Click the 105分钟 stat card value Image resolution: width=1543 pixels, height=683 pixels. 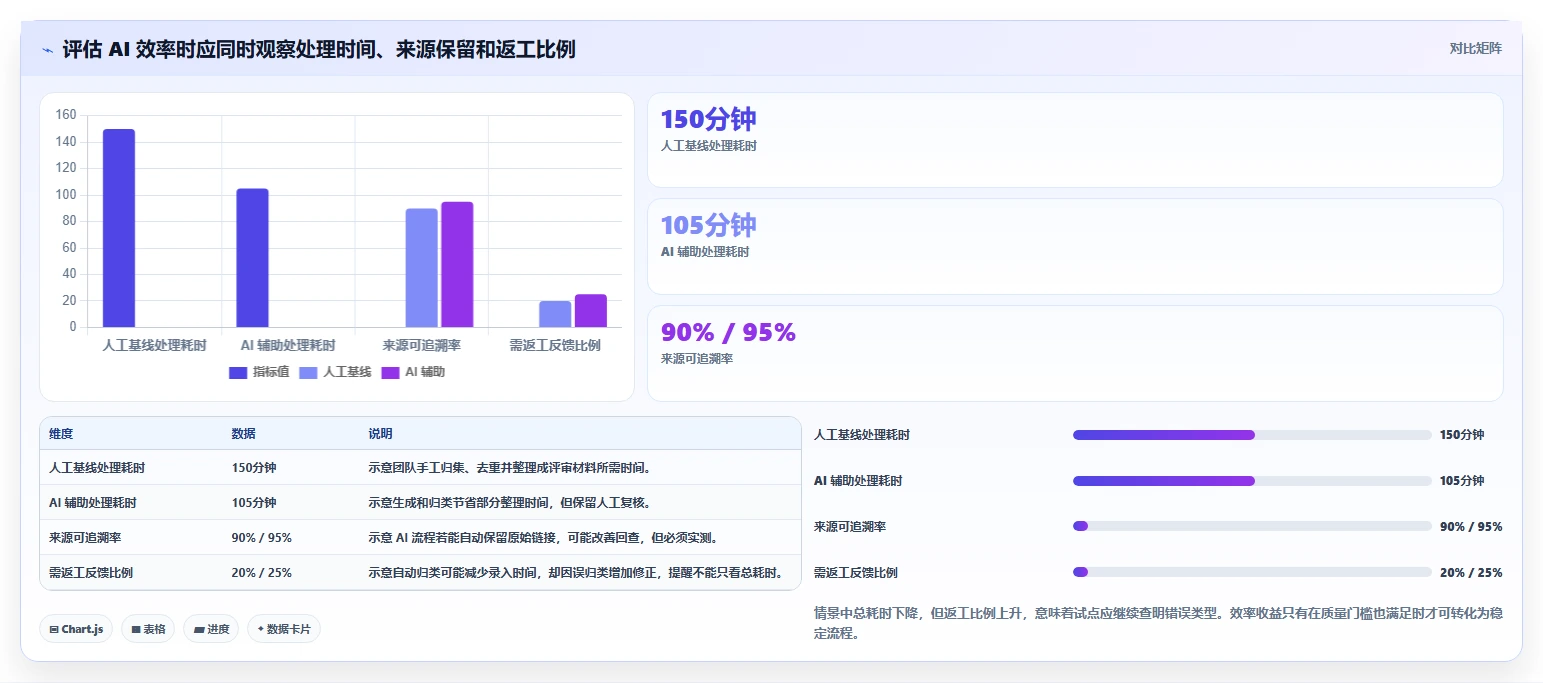(x=708, y=225)
